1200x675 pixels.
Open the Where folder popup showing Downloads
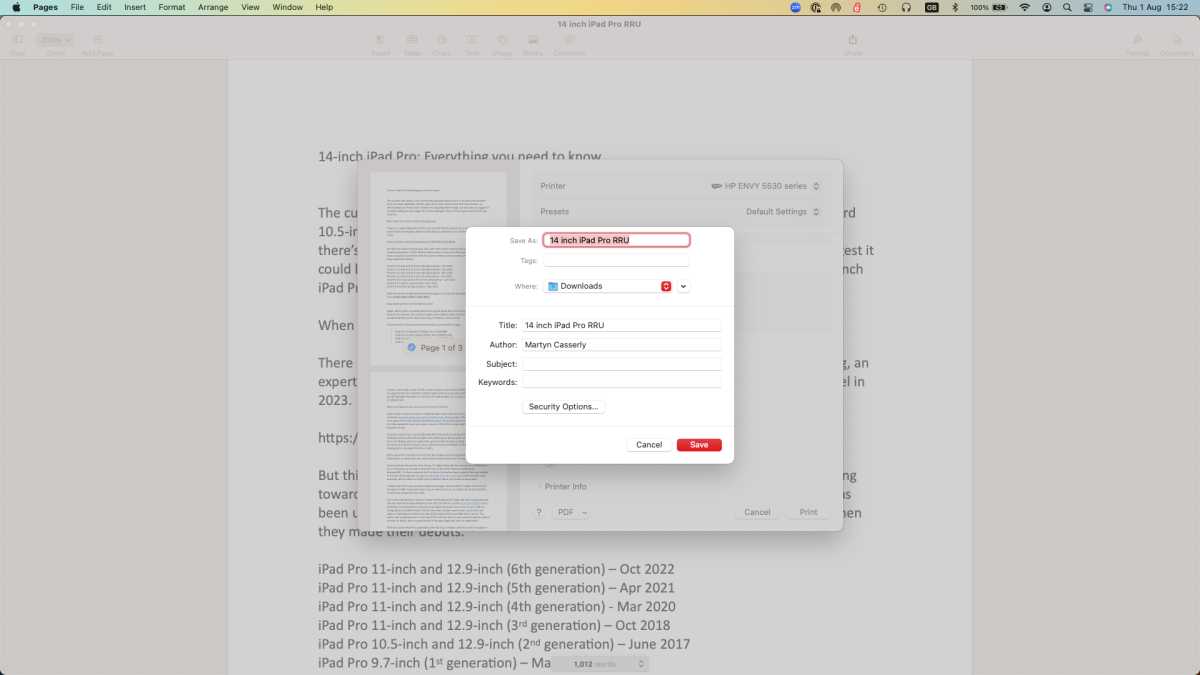608,286
